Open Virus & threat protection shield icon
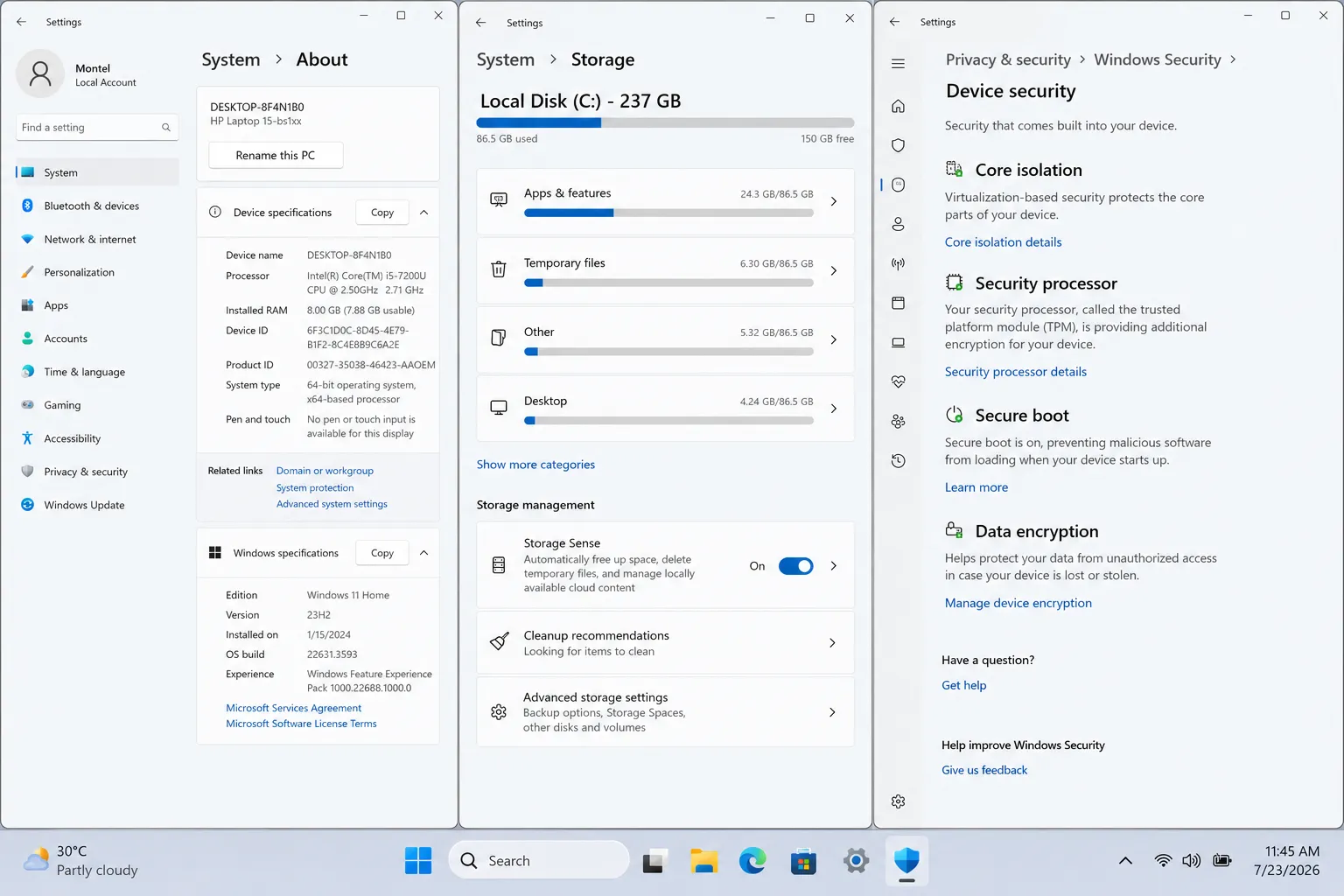The width and height of the screenshot is (1344, 896). [898, 145]
